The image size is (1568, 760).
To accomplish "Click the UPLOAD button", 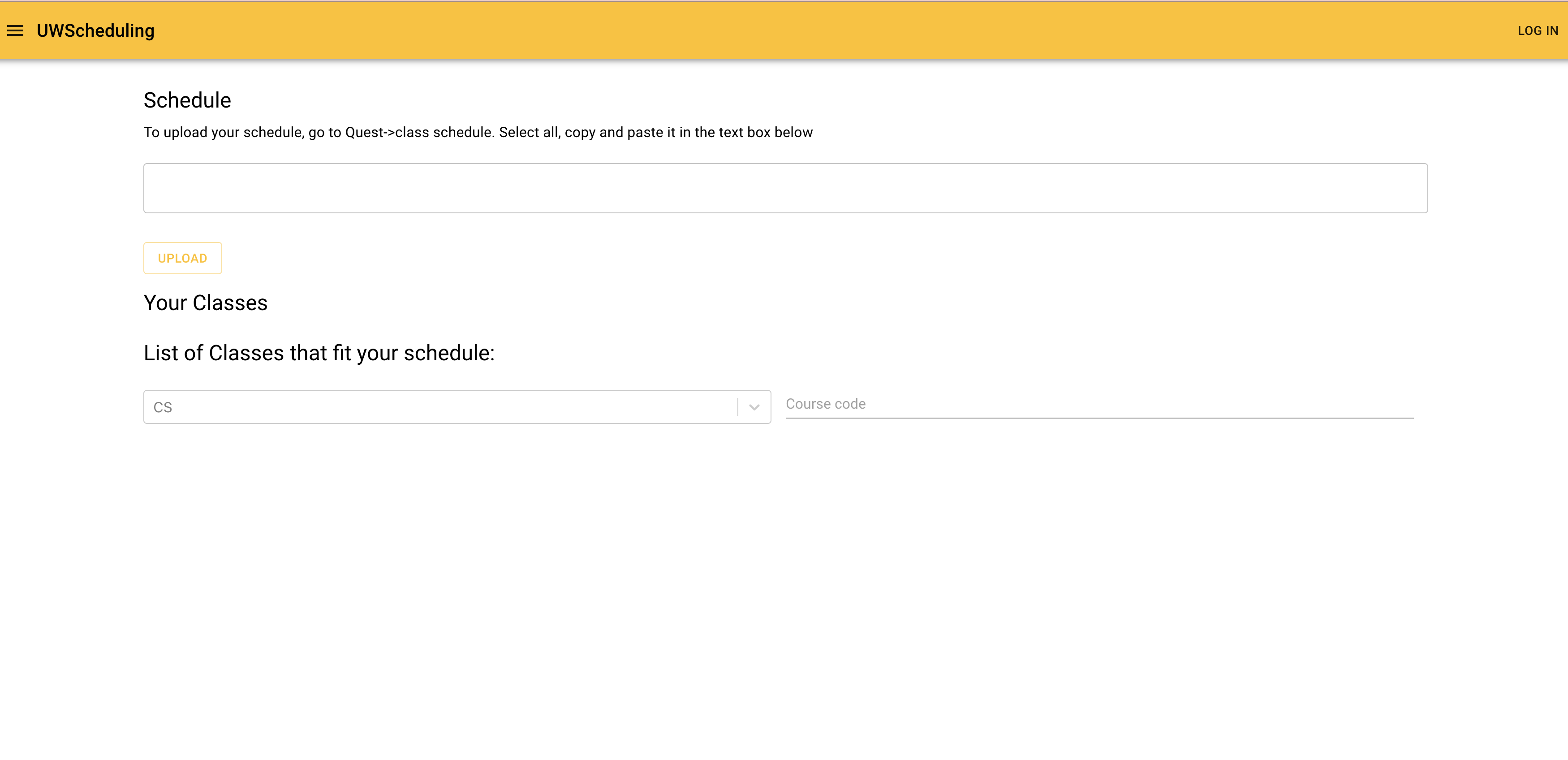I will click(x=182, y=258).
